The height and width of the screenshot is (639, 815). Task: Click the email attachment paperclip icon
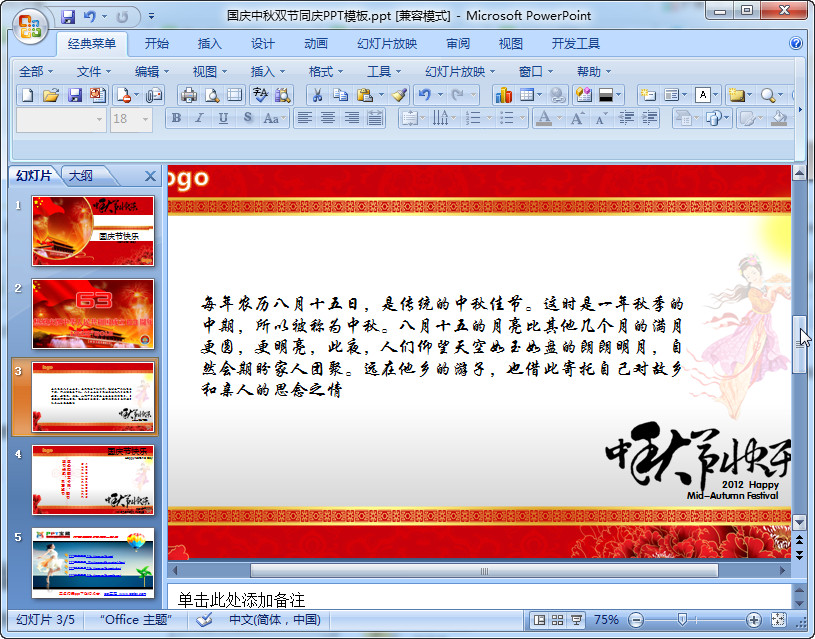[154, 95]
